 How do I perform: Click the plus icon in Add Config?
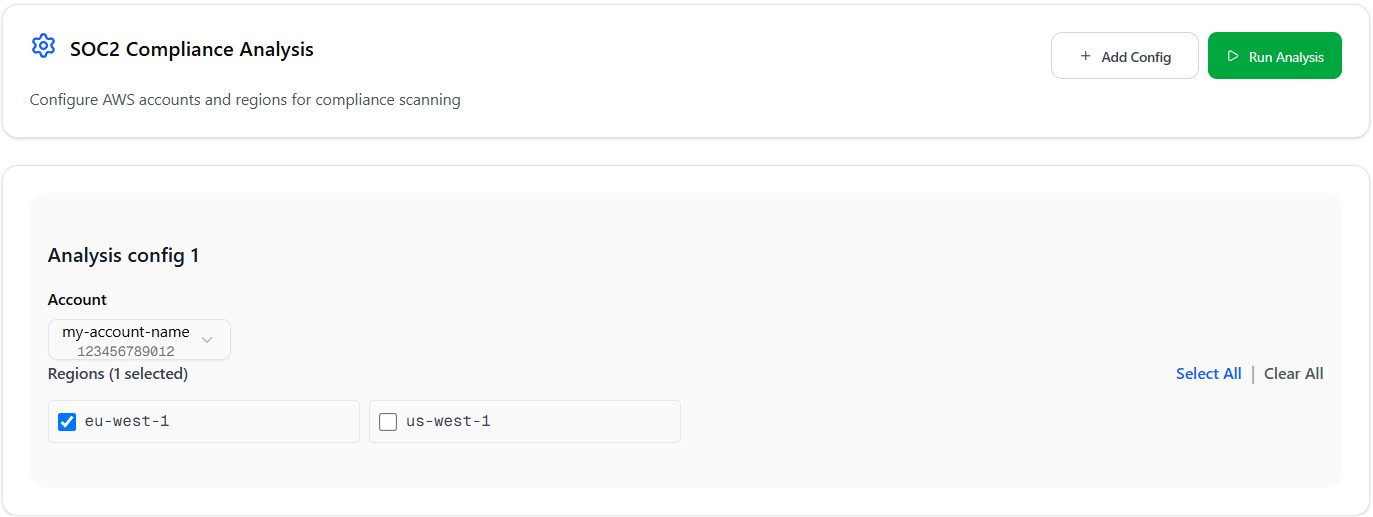tap(1086, 57)
